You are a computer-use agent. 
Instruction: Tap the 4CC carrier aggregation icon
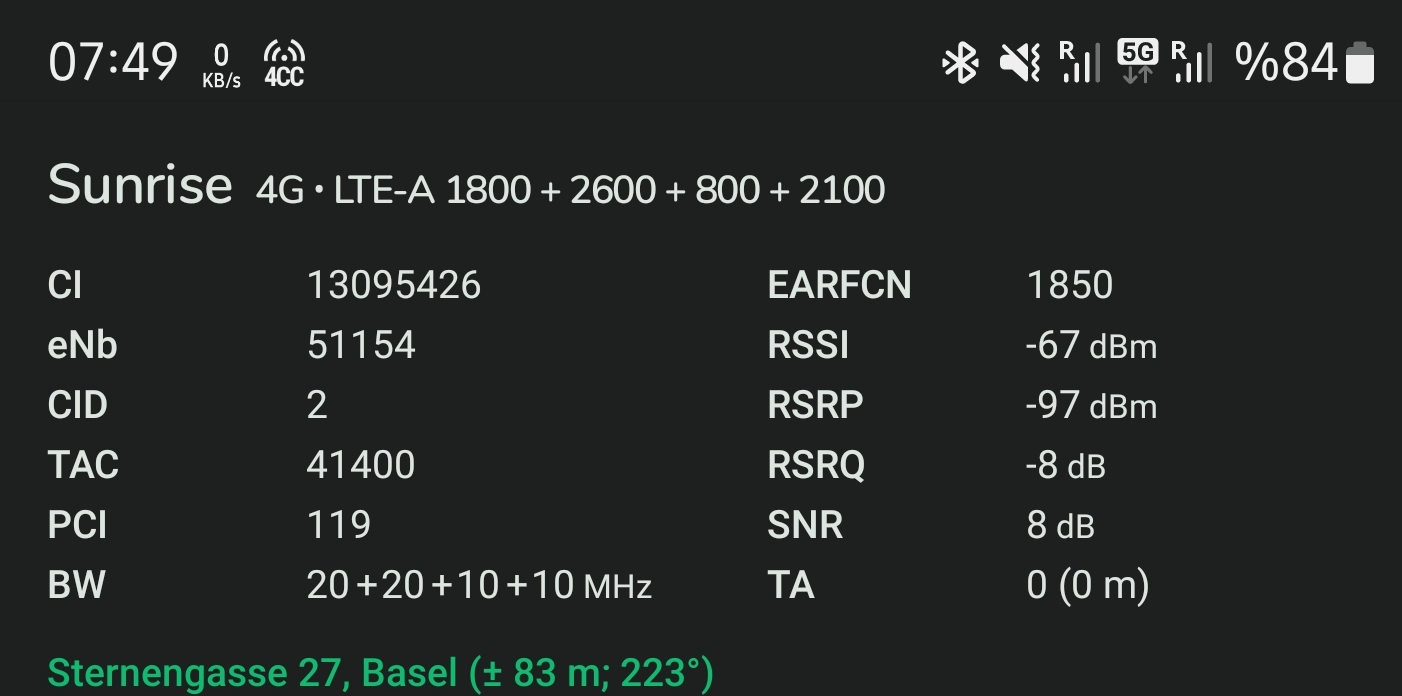point(284,64)
